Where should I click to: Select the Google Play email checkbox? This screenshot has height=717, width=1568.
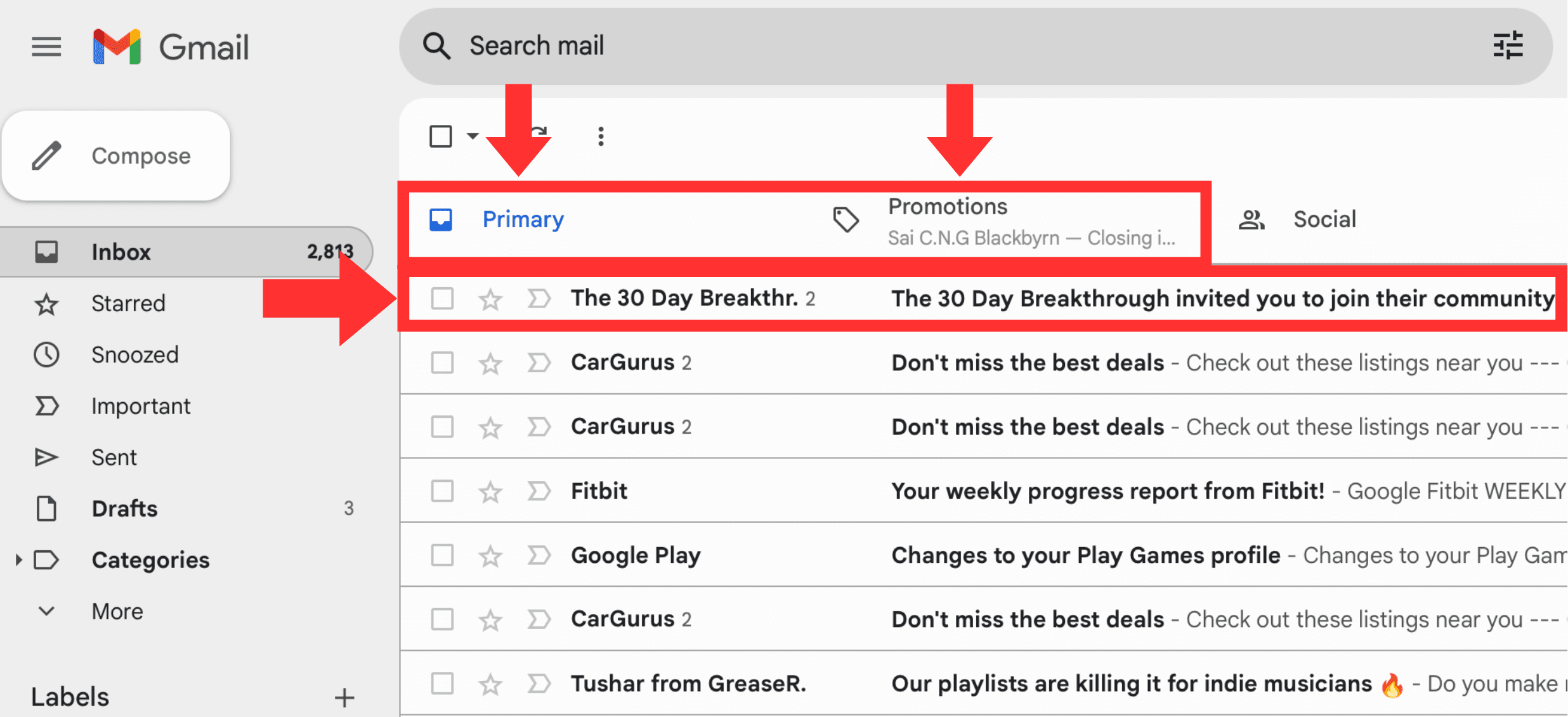pos(442,555)
